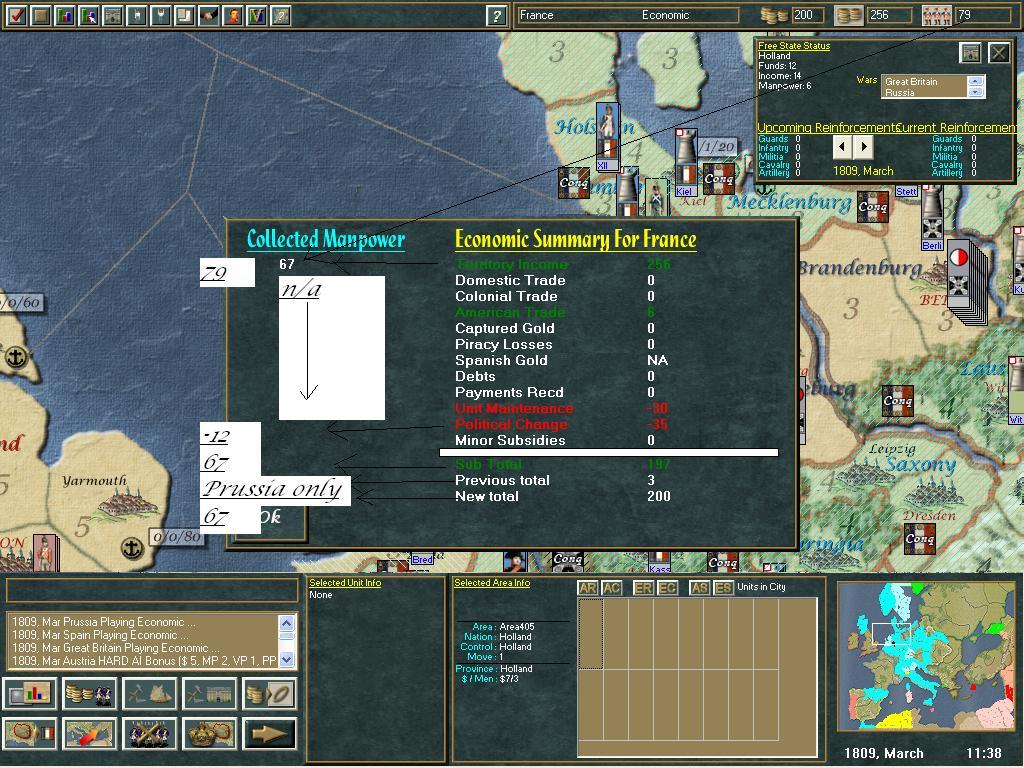The image size is (1024, 768).
Task: Click the build ship production button
Action: 150,694
